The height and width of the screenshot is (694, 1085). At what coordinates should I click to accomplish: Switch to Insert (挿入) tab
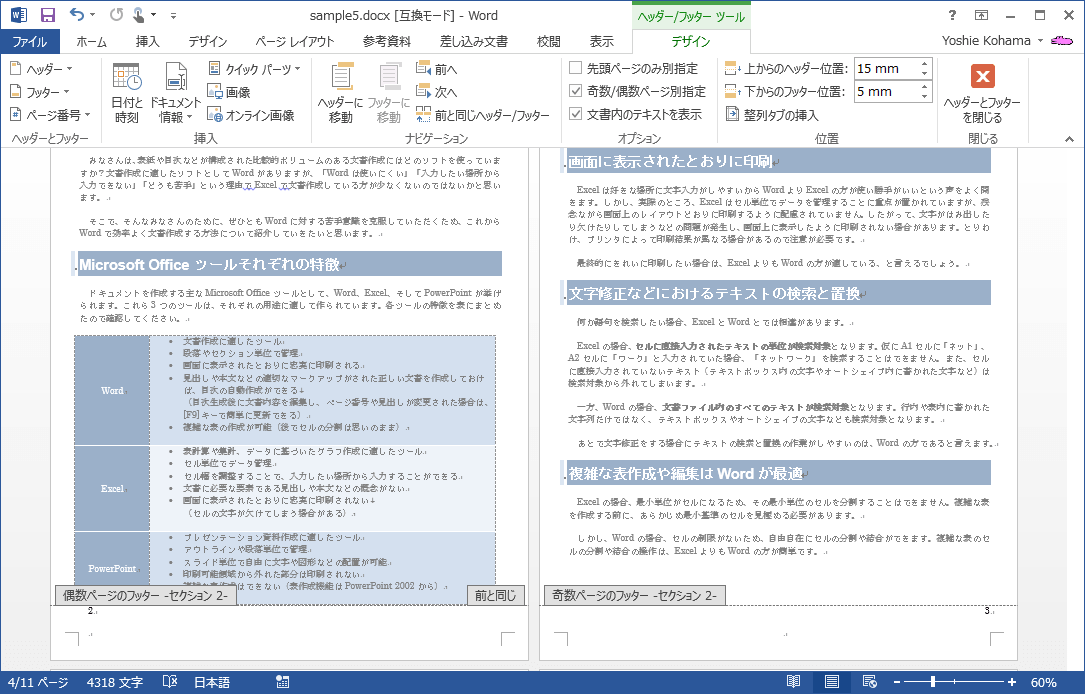click(147, 42)
